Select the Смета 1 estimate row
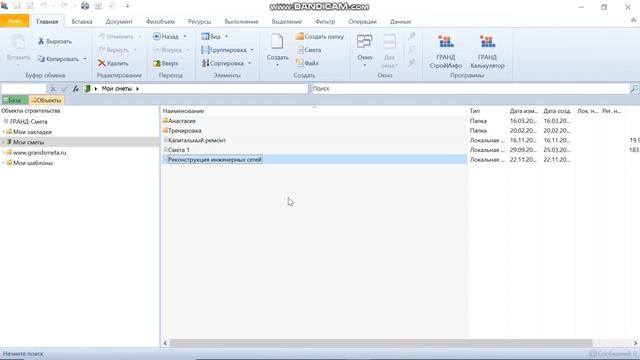Image resolution: width=640 pixels, height=360 pixels. 314,150
